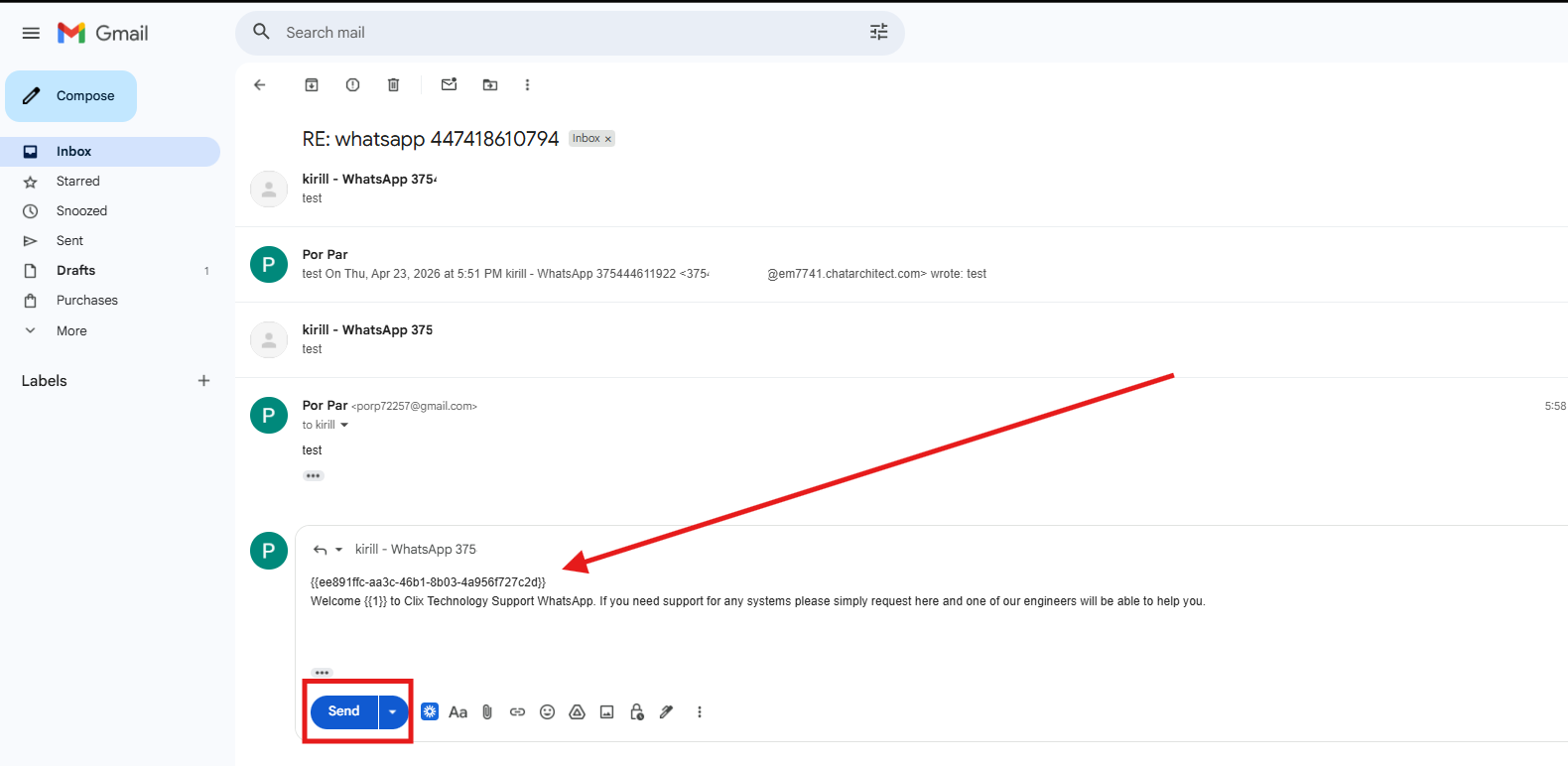Image resolution: width=1568 pixels, height=766 pixels.
Task: Delete the conversation with the trash icon
Action: pyautogui.click(x=393, y=85)
